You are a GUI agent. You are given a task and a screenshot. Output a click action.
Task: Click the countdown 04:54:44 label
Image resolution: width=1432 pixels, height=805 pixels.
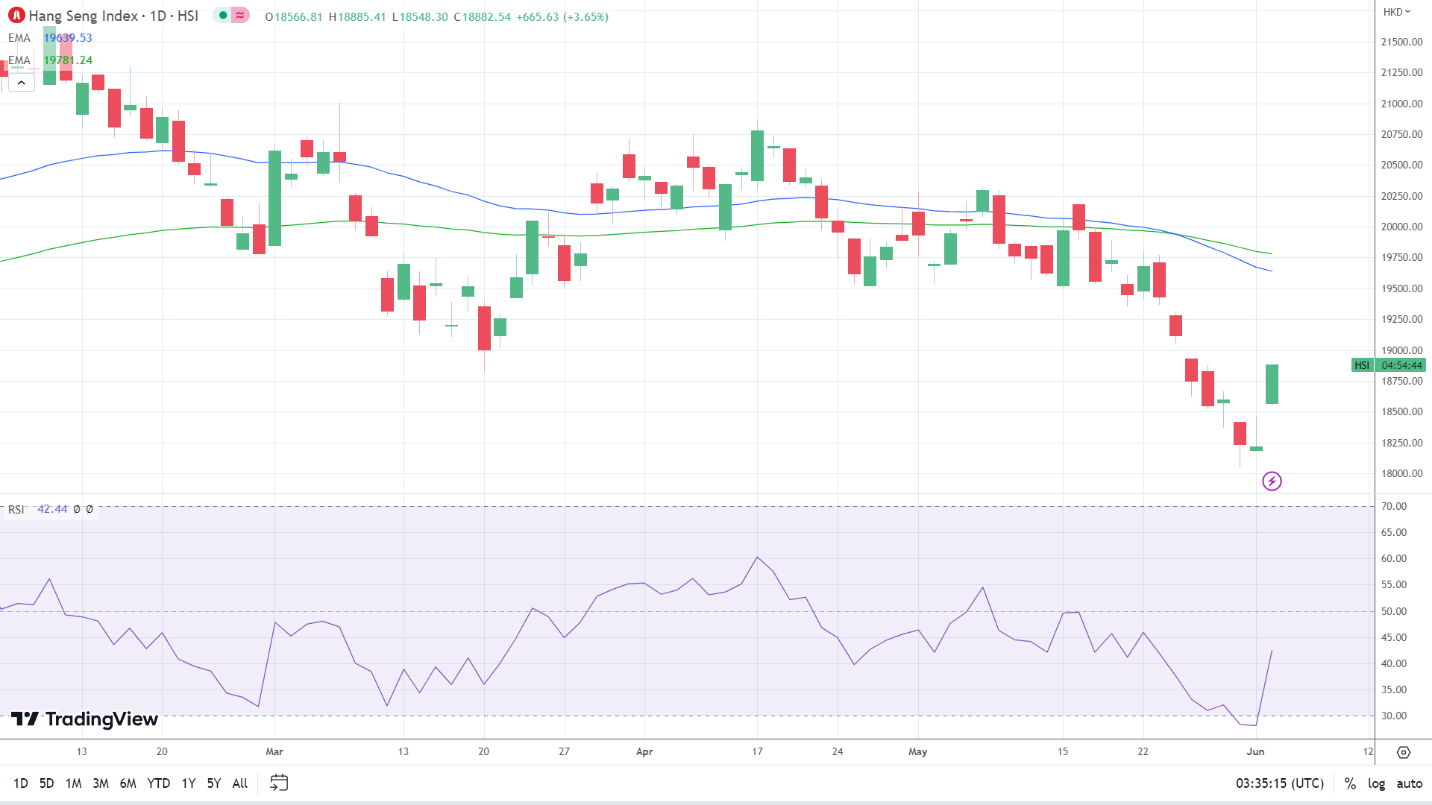tap(1402, 366)
